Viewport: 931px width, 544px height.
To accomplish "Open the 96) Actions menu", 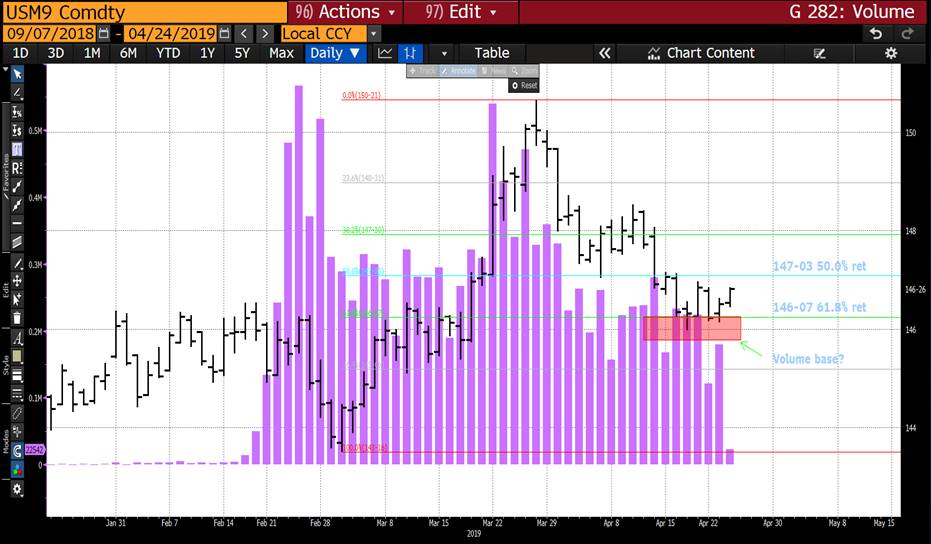I will pyautogui.click(x=347, y=12).
